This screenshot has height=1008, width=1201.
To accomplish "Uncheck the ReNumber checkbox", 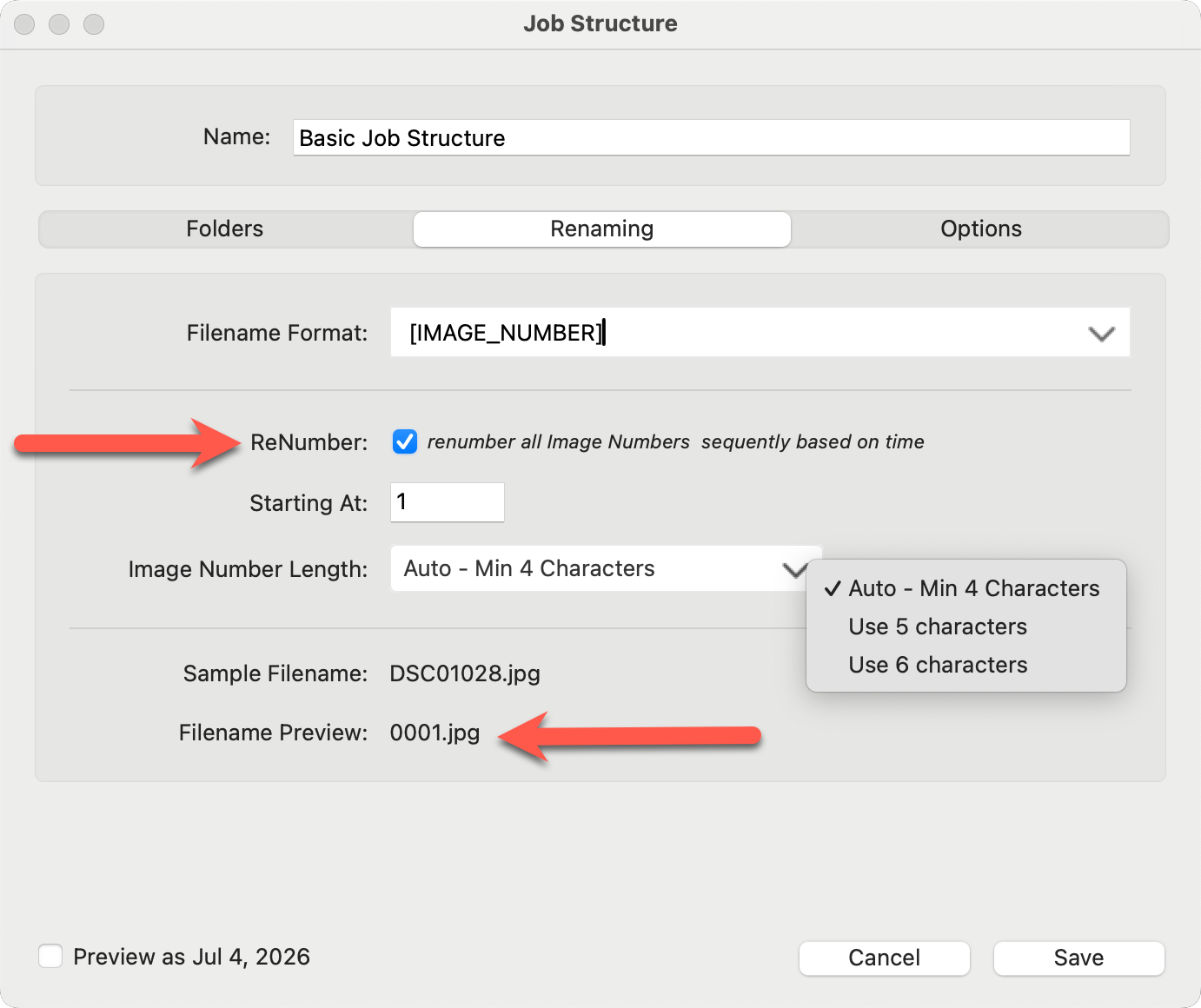I will coord(405,441).
